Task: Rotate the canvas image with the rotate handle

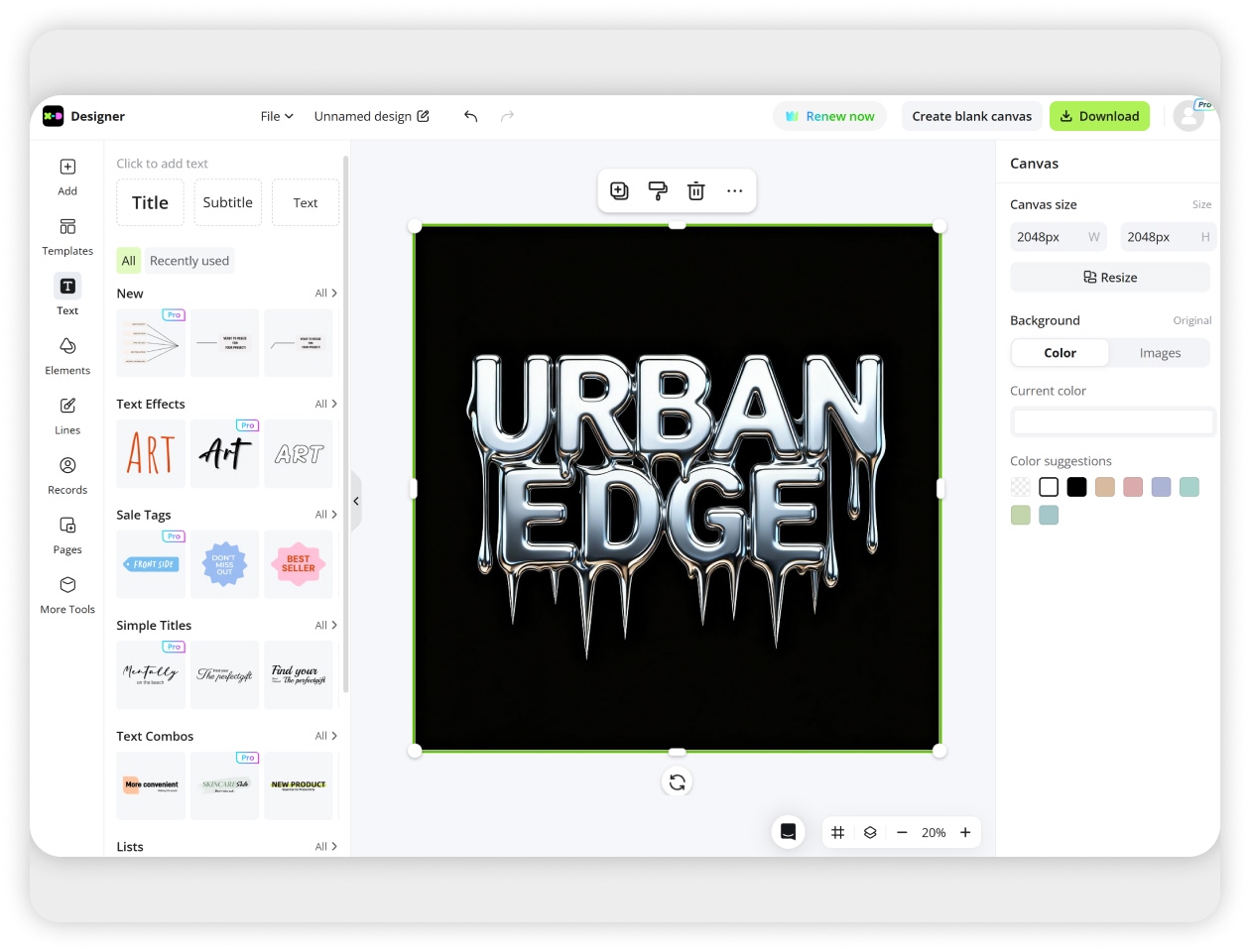Action: [x=677, y=781]
